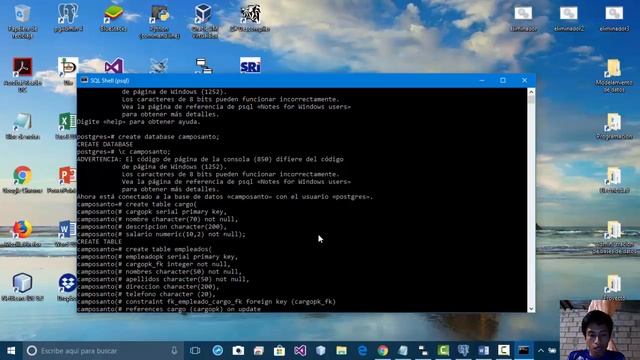This screenshot has height=360, width=640.
Task: Launch the Mozilla Firefox desktop shortcut
Action: [22, 233]
